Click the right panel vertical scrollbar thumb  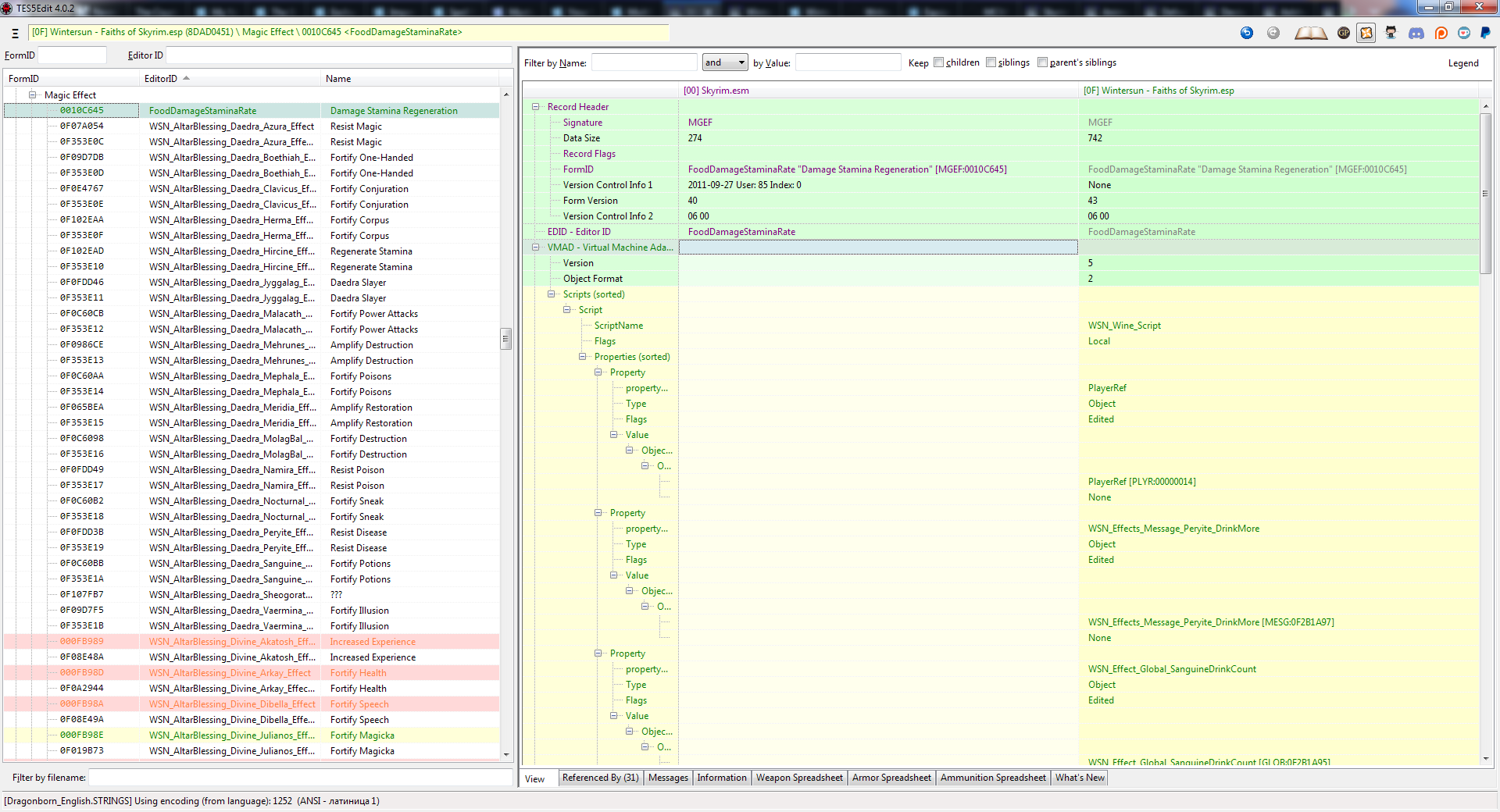click(1485, 194)
